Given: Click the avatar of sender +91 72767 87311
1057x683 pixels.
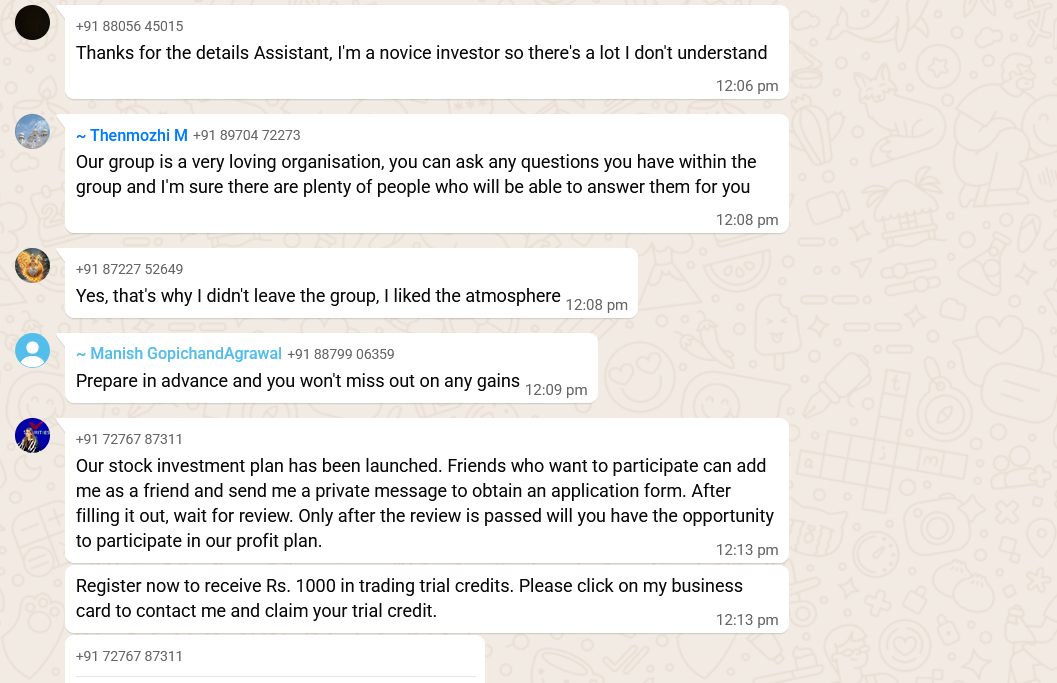Looking at the screenshot, I should 33,436.
